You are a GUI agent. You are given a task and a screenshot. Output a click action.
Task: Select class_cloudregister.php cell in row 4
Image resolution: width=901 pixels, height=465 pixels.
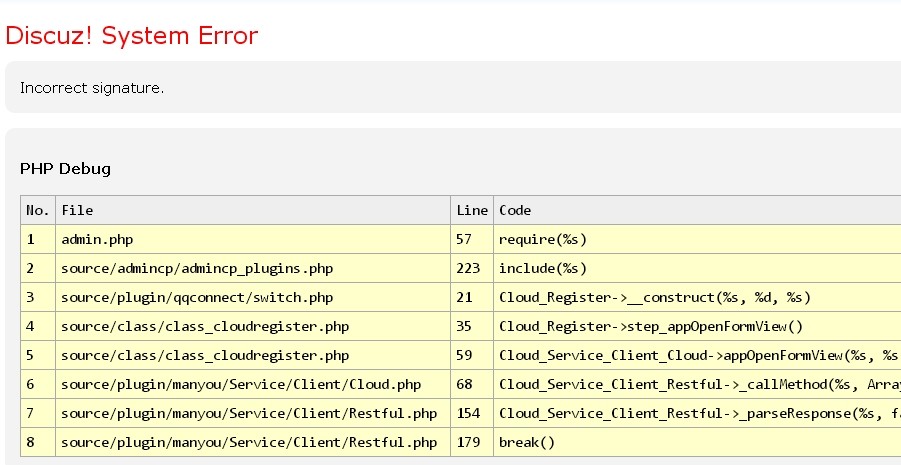point(253,326)
